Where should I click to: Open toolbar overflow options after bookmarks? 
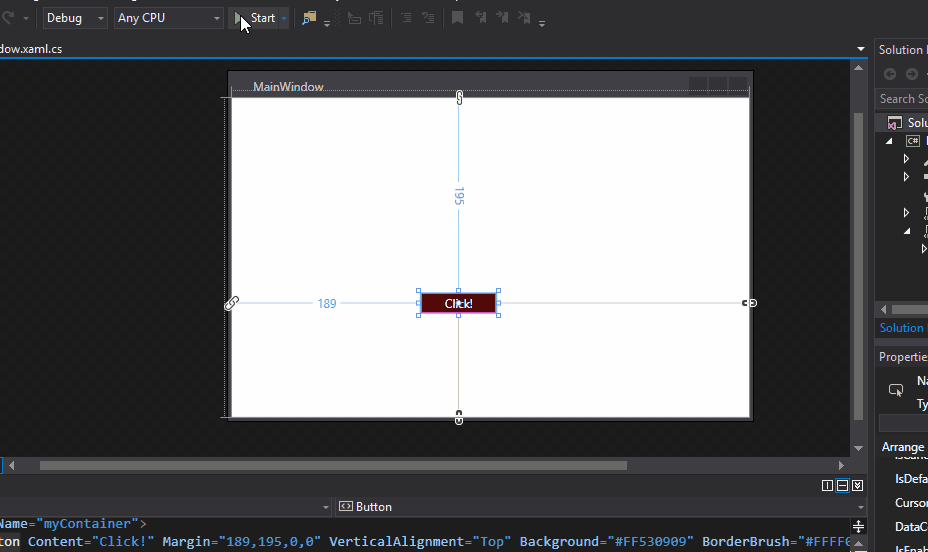pos(542,23)
